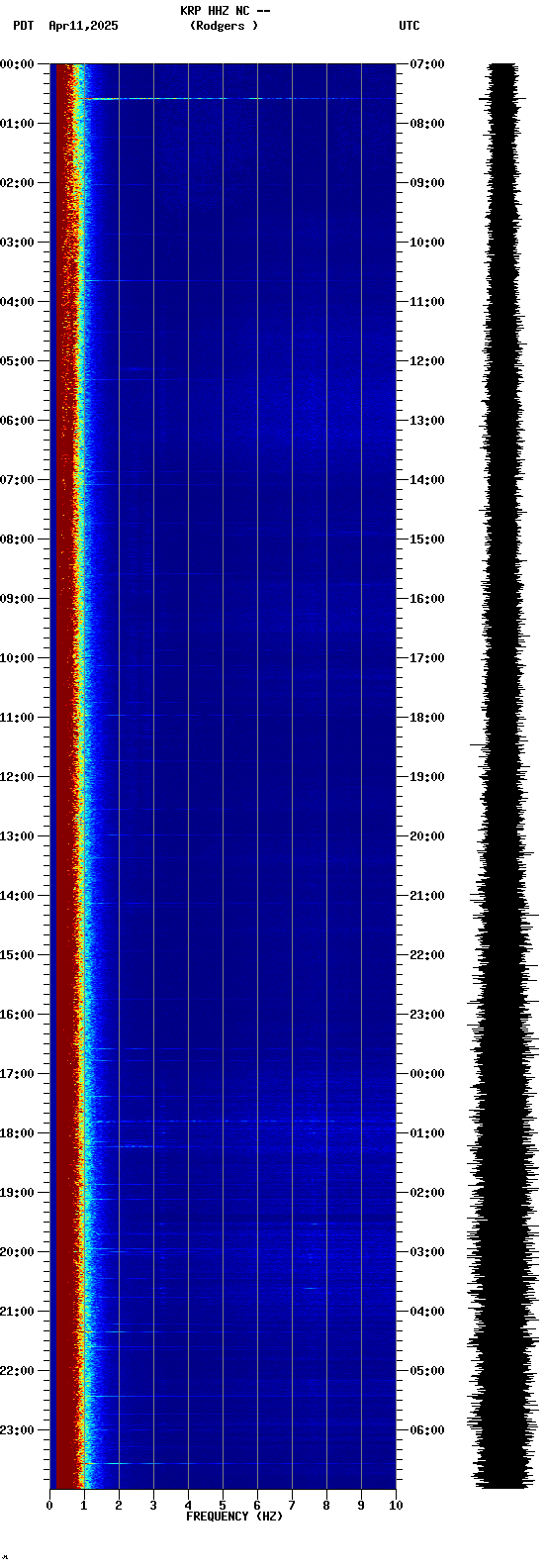This screenshot has height=1568, width=546.
Task: Select the '00:00' PDT time label
Action: click(17, 64)
